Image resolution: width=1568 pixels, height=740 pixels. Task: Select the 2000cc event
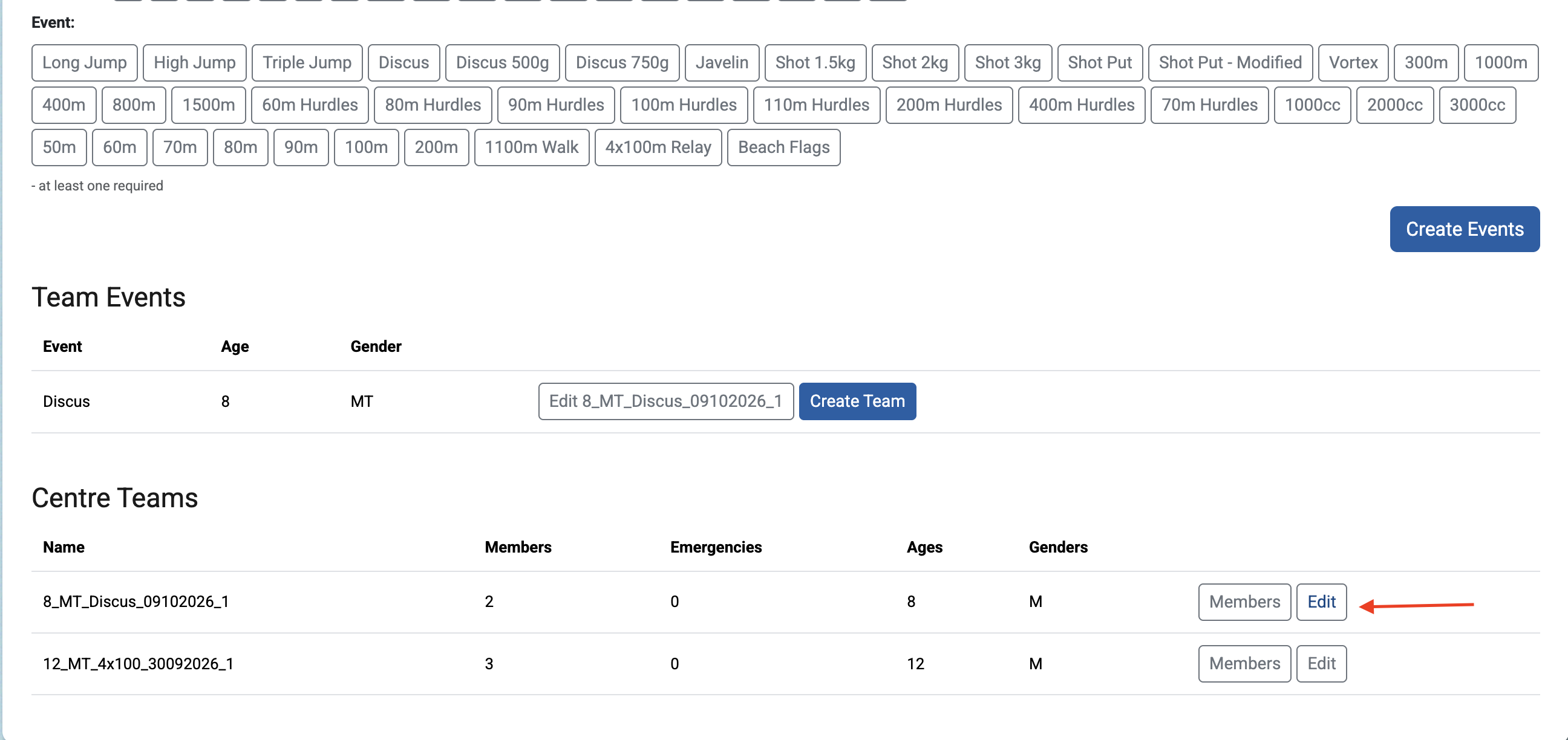click(x=1395, y=105)
